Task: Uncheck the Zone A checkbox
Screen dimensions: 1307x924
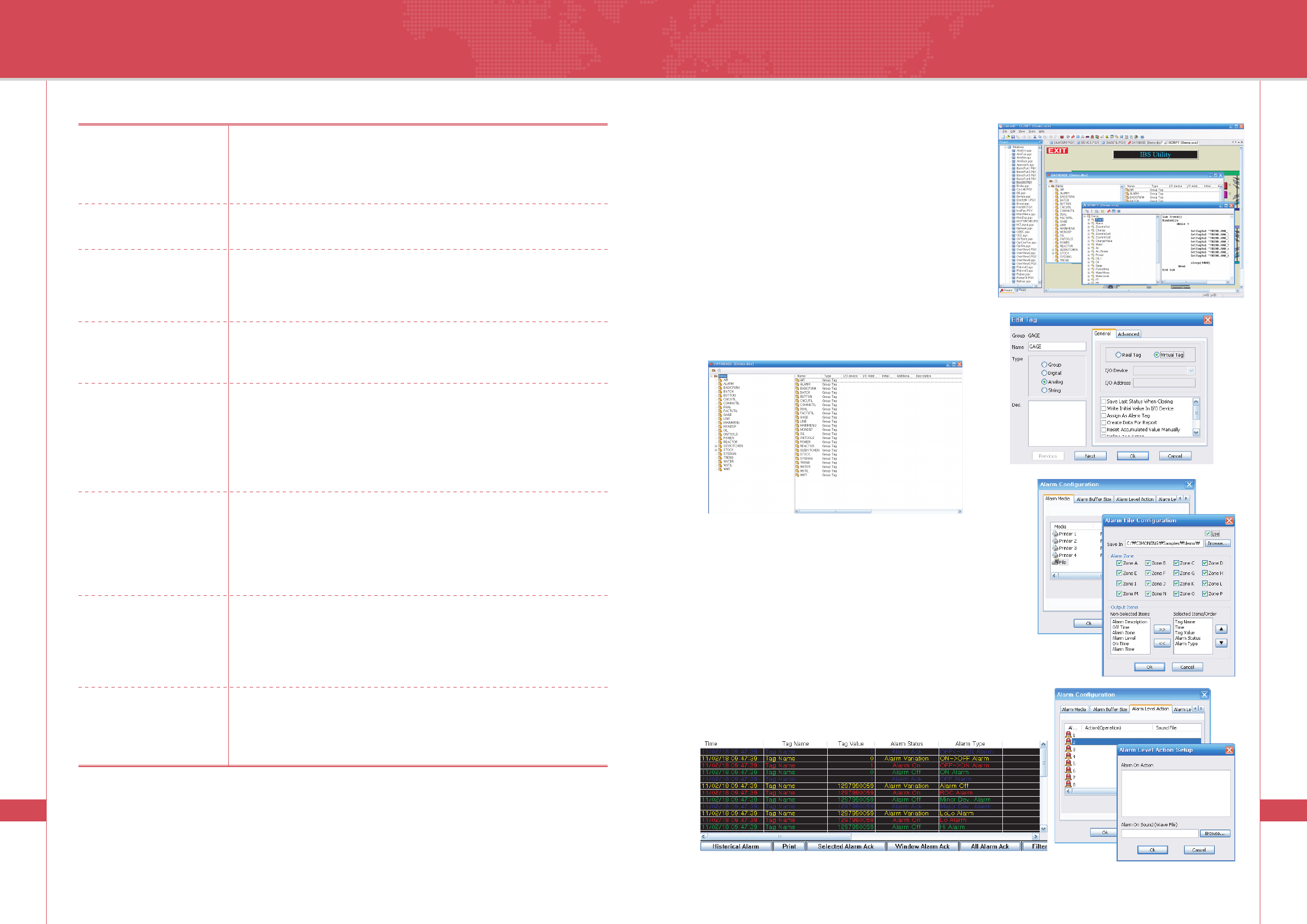Action: tap(1119, 564)
